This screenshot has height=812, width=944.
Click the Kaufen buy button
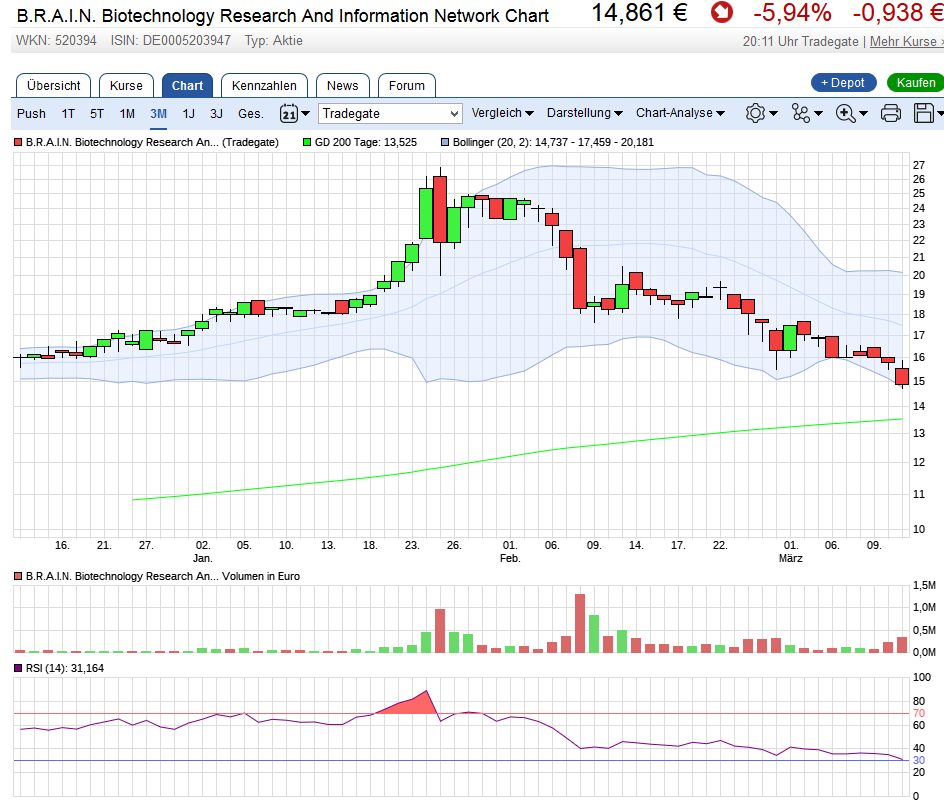pos(916,82)
